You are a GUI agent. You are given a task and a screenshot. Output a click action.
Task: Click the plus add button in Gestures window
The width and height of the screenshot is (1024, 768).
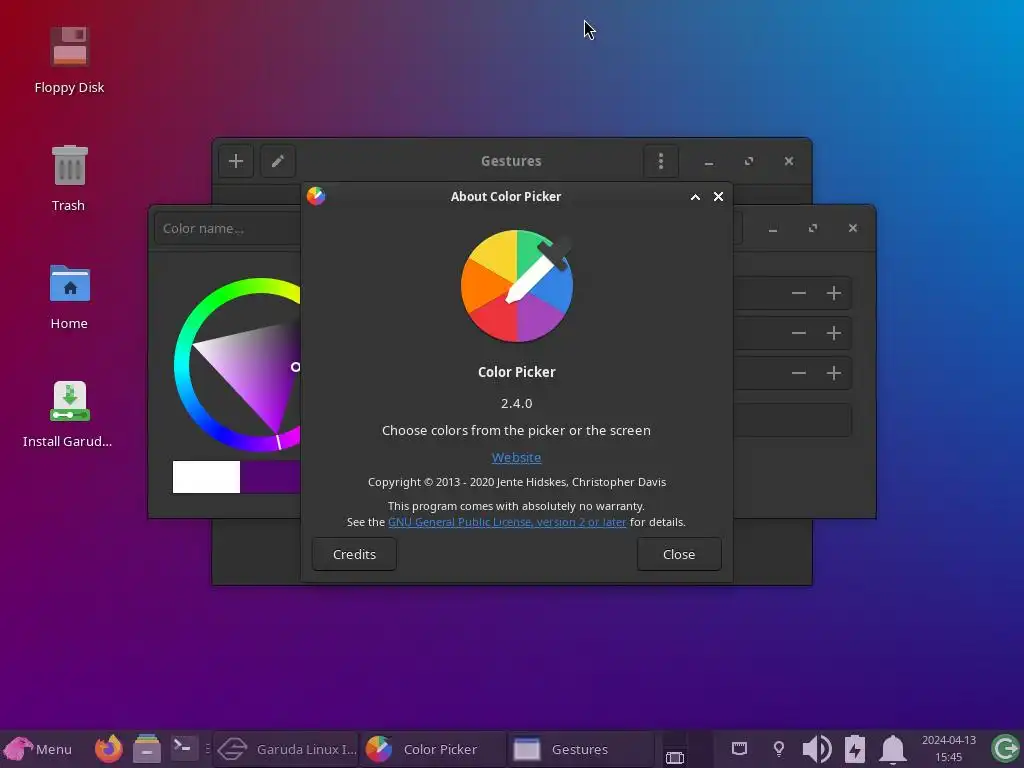pos(236,161)
